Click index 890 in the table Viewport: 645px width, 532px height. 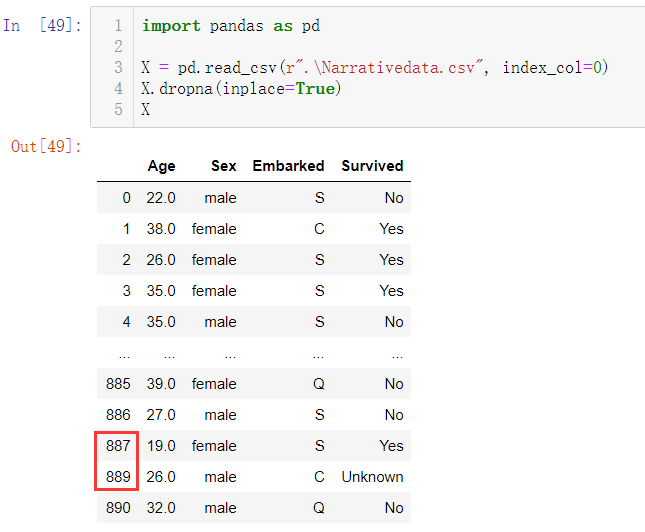pyautogui.click(x=118, y=508)
